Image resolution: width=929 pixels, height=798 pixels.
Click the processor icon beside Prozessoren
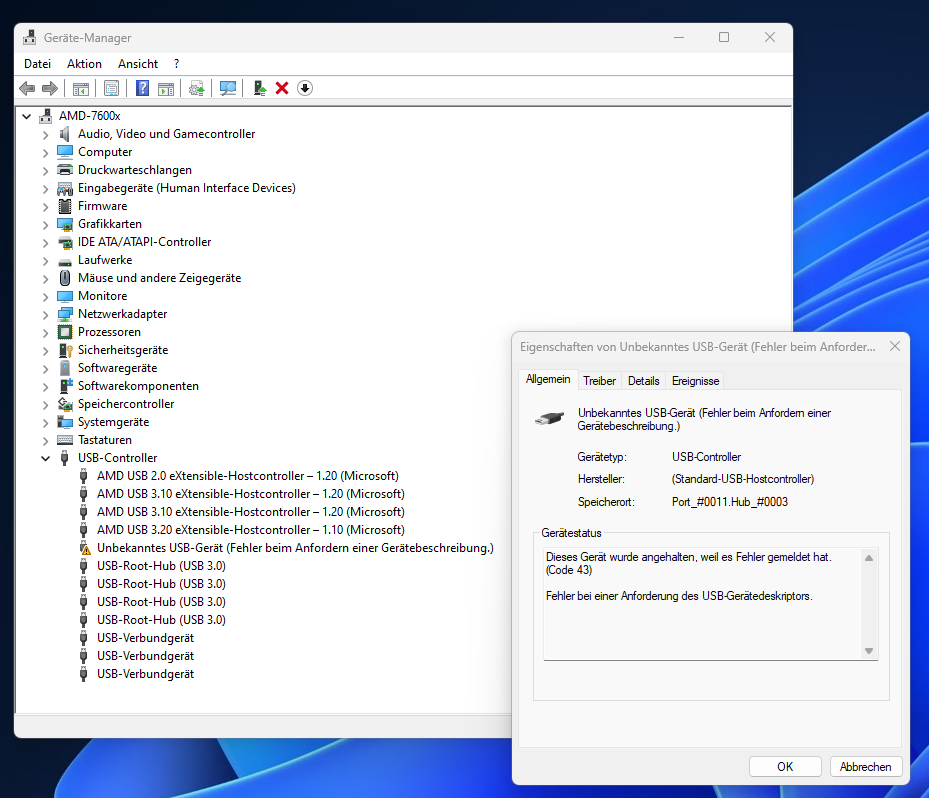[x=65, y=332]
